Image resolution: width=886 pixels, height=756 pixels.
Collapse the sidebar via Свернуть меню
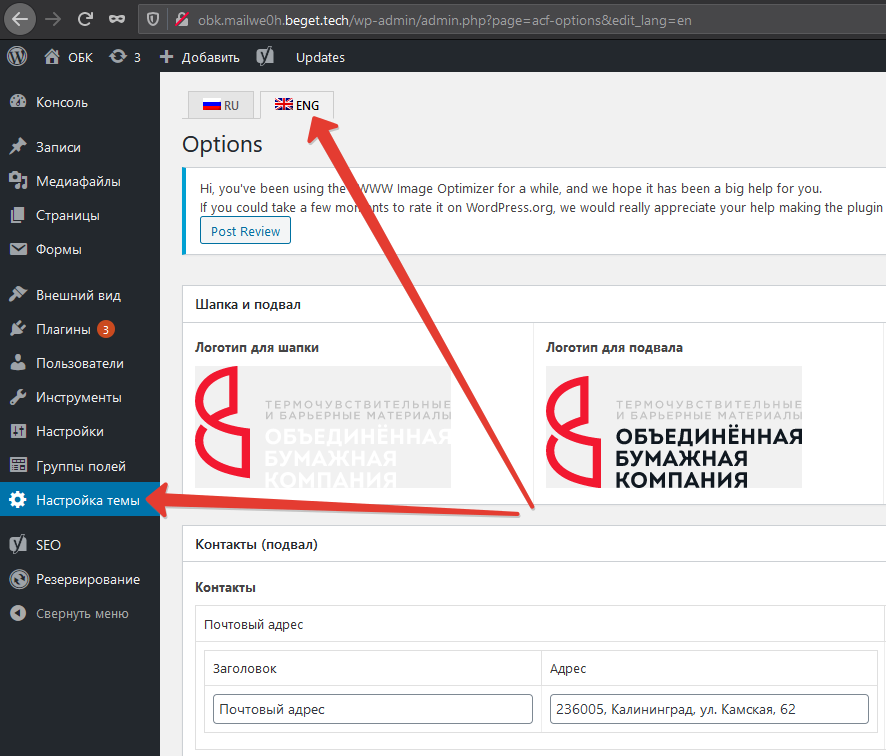pyautogui.click(x=80, y=614)
